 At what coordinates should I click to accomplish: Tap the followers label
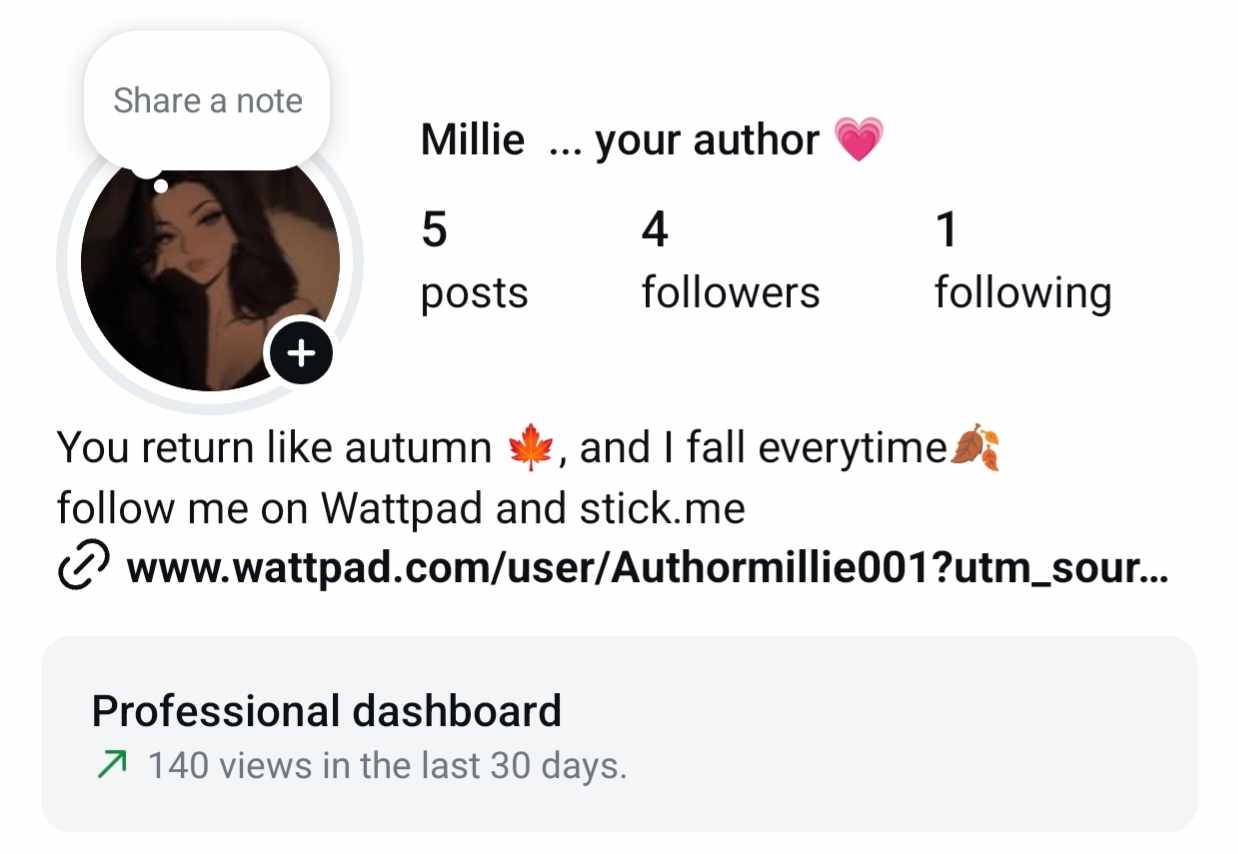731,293
